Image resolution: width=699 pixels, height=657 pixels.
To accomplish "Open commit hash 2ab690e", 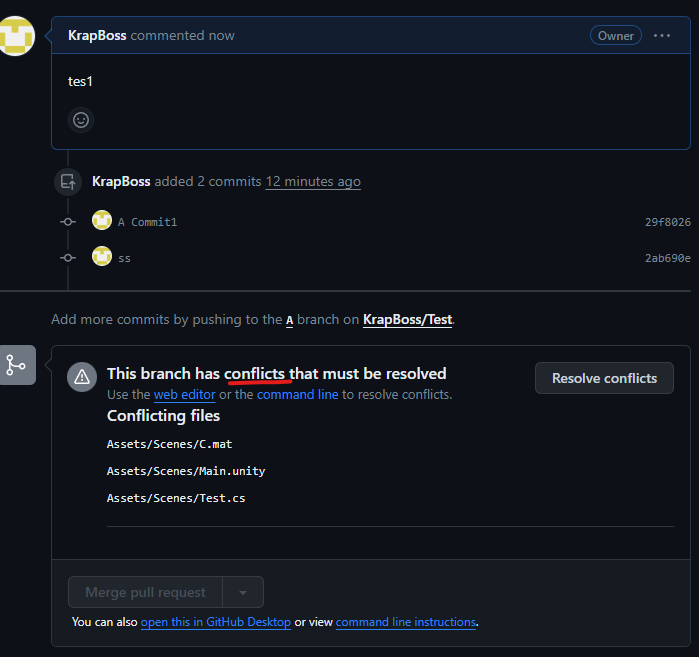I will [x=668, y=258].
